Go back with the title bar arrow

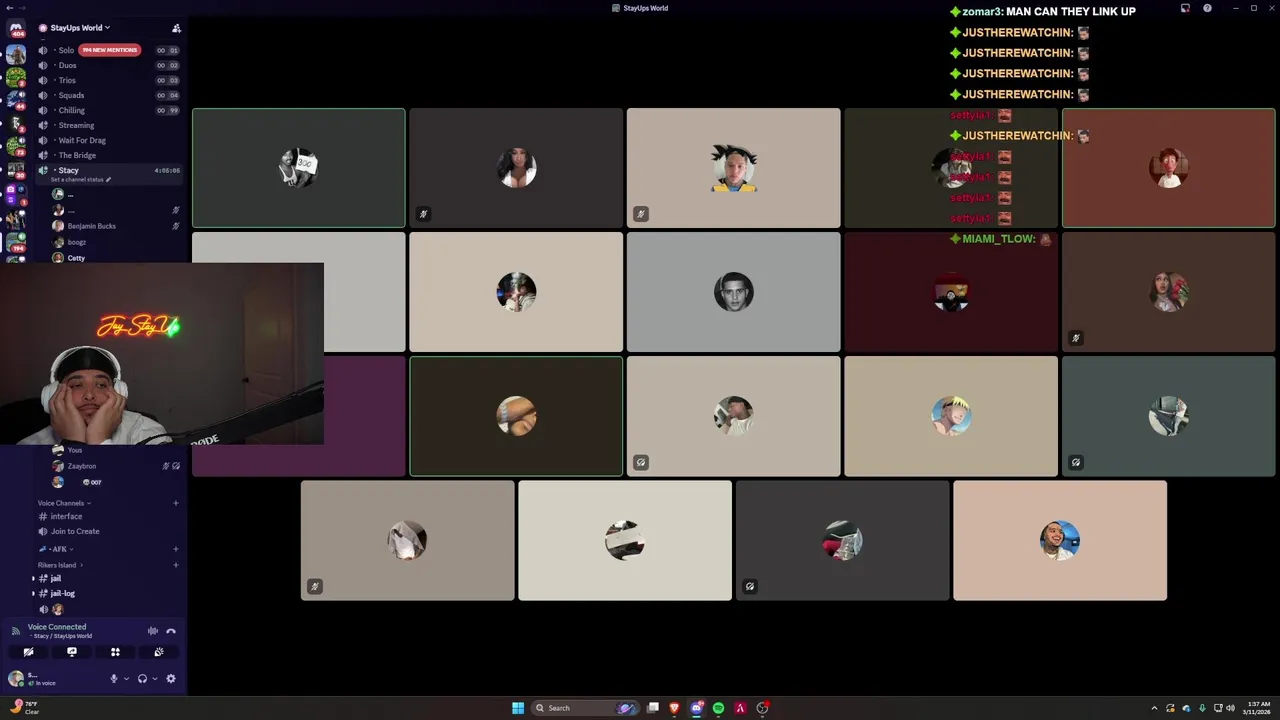(9, 8)
